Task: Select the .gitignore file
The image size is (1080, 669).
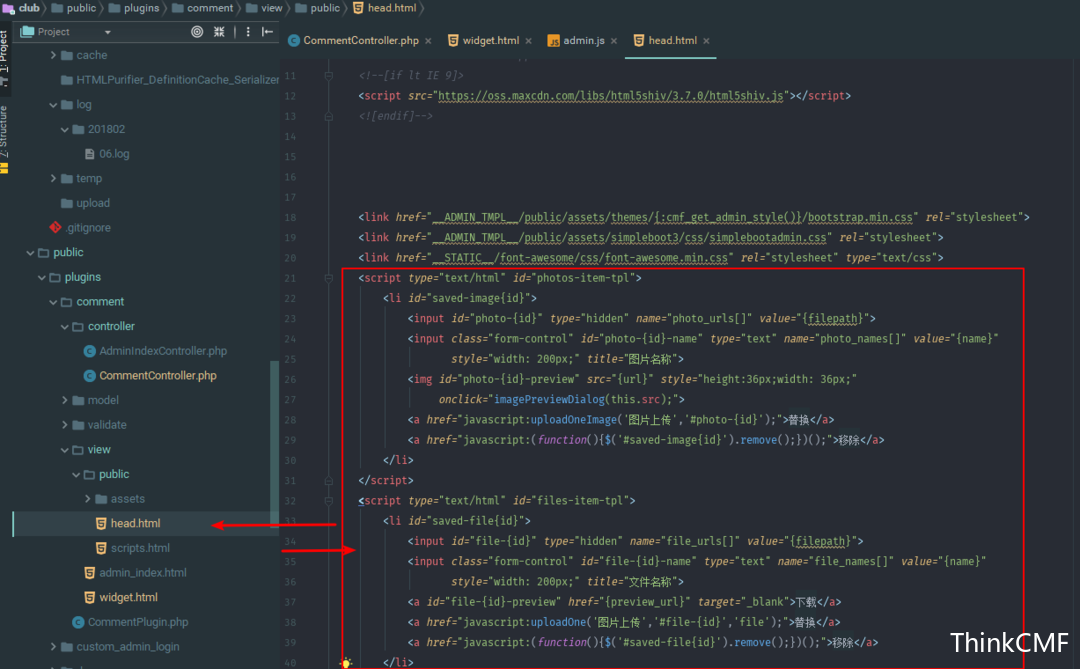Action: pos(80,228)
